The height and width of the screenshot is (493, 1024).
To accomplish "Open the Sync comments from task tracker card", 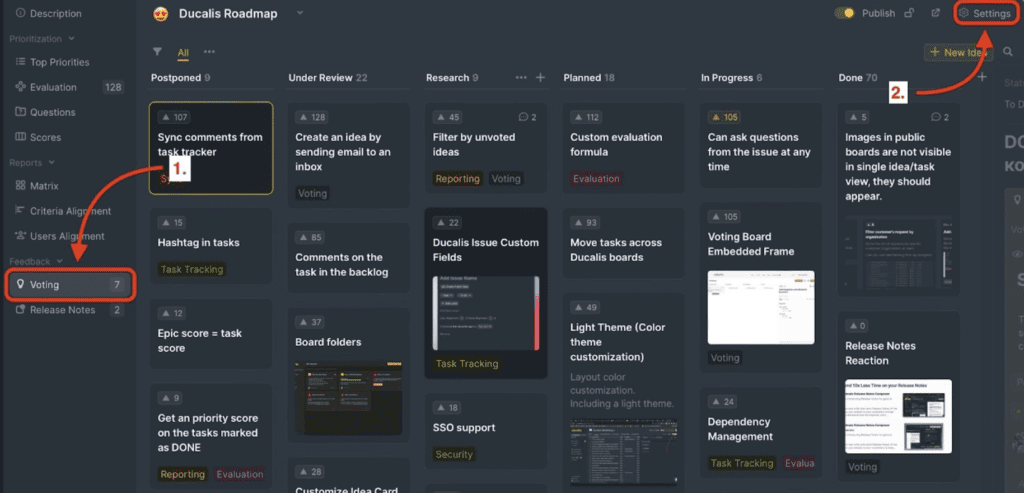I will (211, 148).
